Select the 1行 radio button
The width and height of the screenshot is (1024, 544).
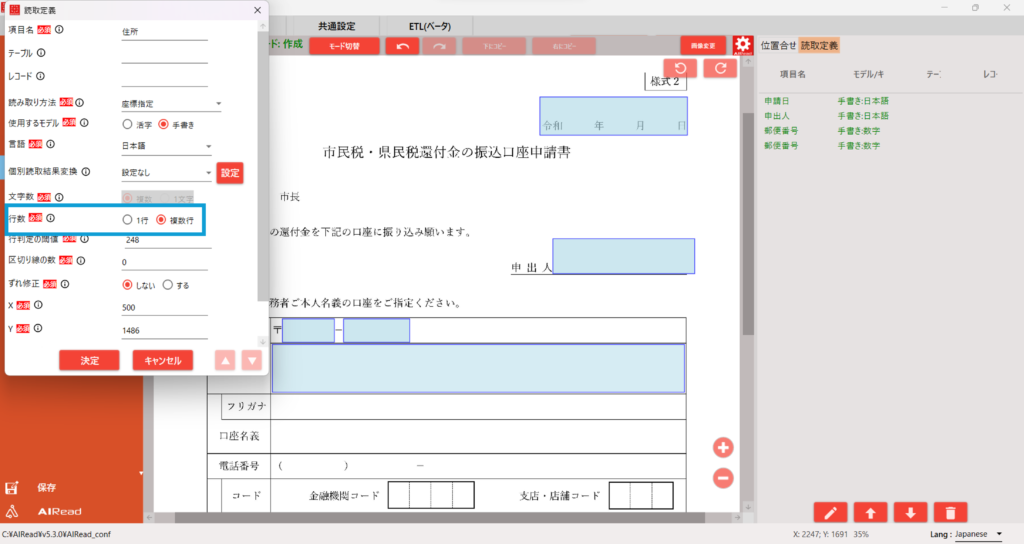pyautogui.click(x=127, y=219)
